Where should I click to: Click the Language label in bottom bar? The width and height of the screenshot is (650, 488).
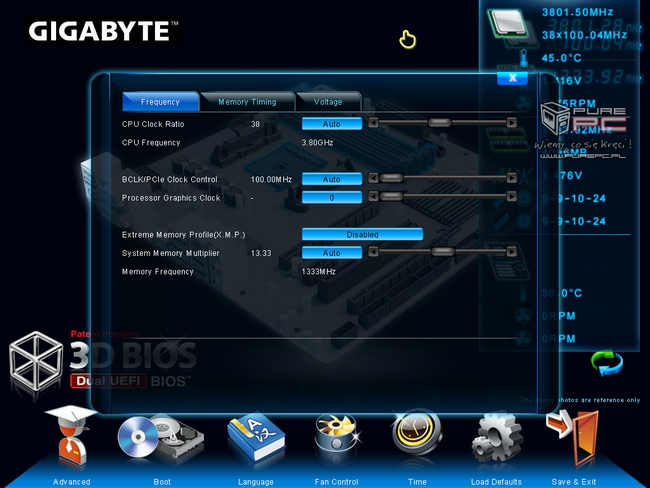click(256, 482)
